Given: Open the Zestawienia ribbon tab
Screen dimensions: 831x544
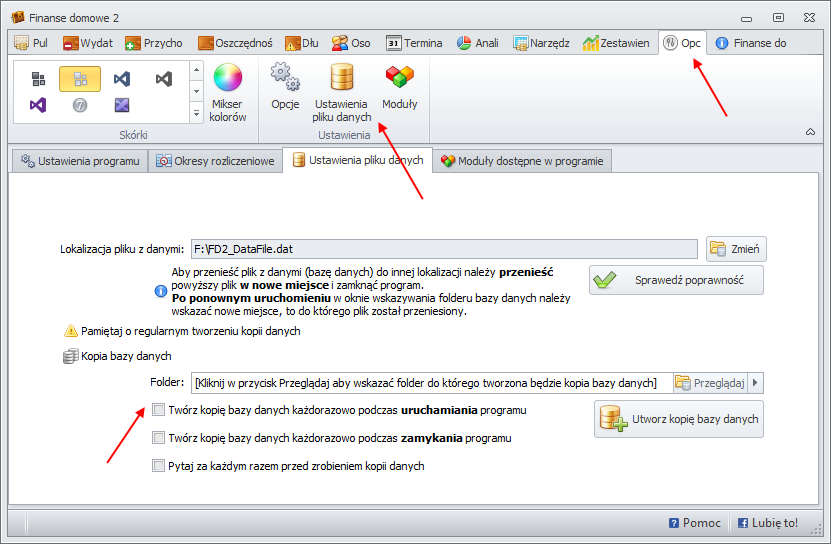Looking at the screenshot, I should point(619,43).
